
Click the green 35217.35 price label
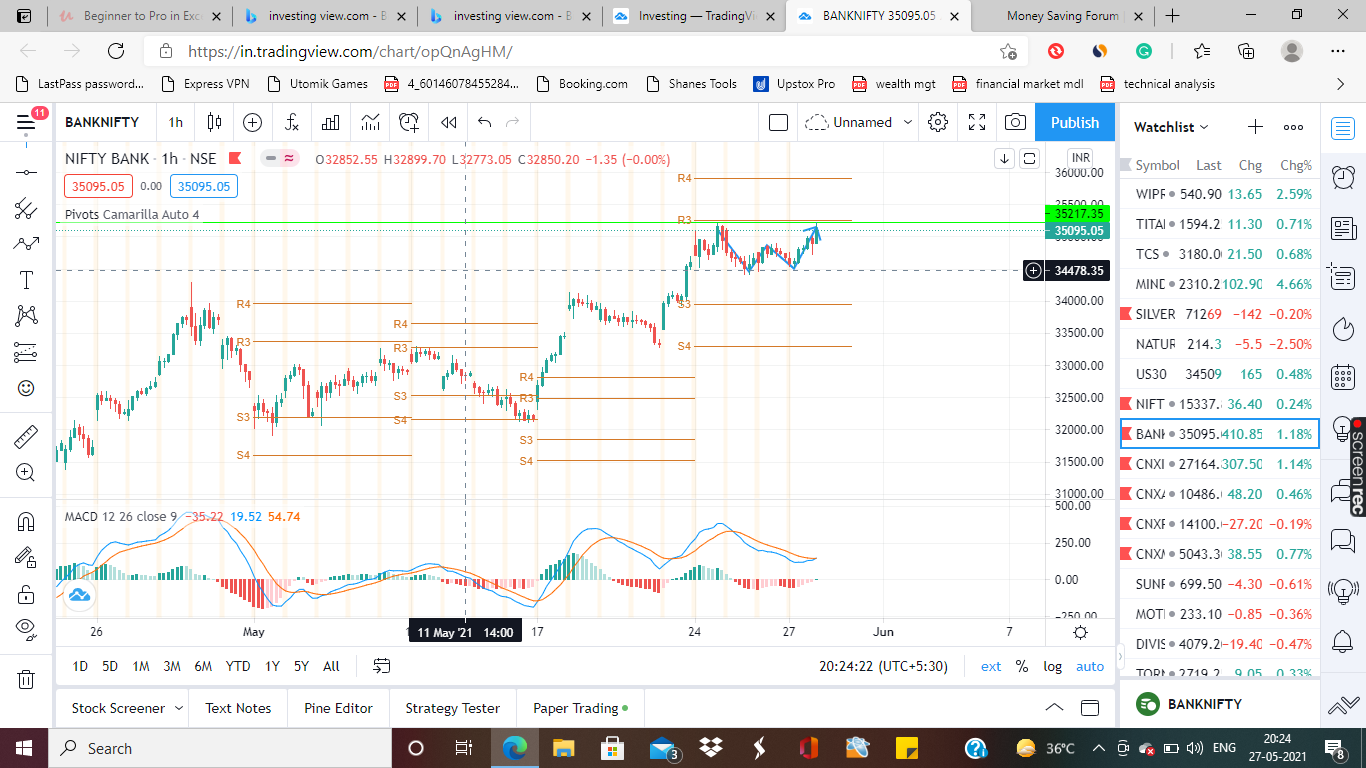click(x=1077, y=213)
